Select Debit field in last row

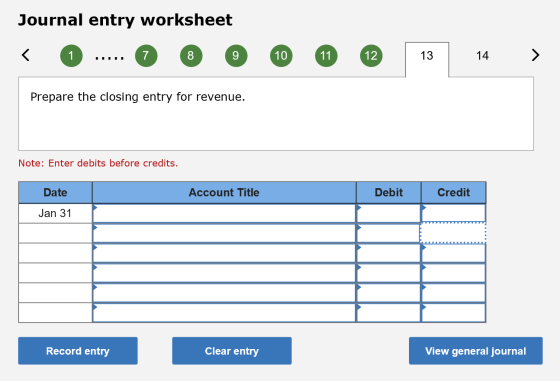[389, 313]
